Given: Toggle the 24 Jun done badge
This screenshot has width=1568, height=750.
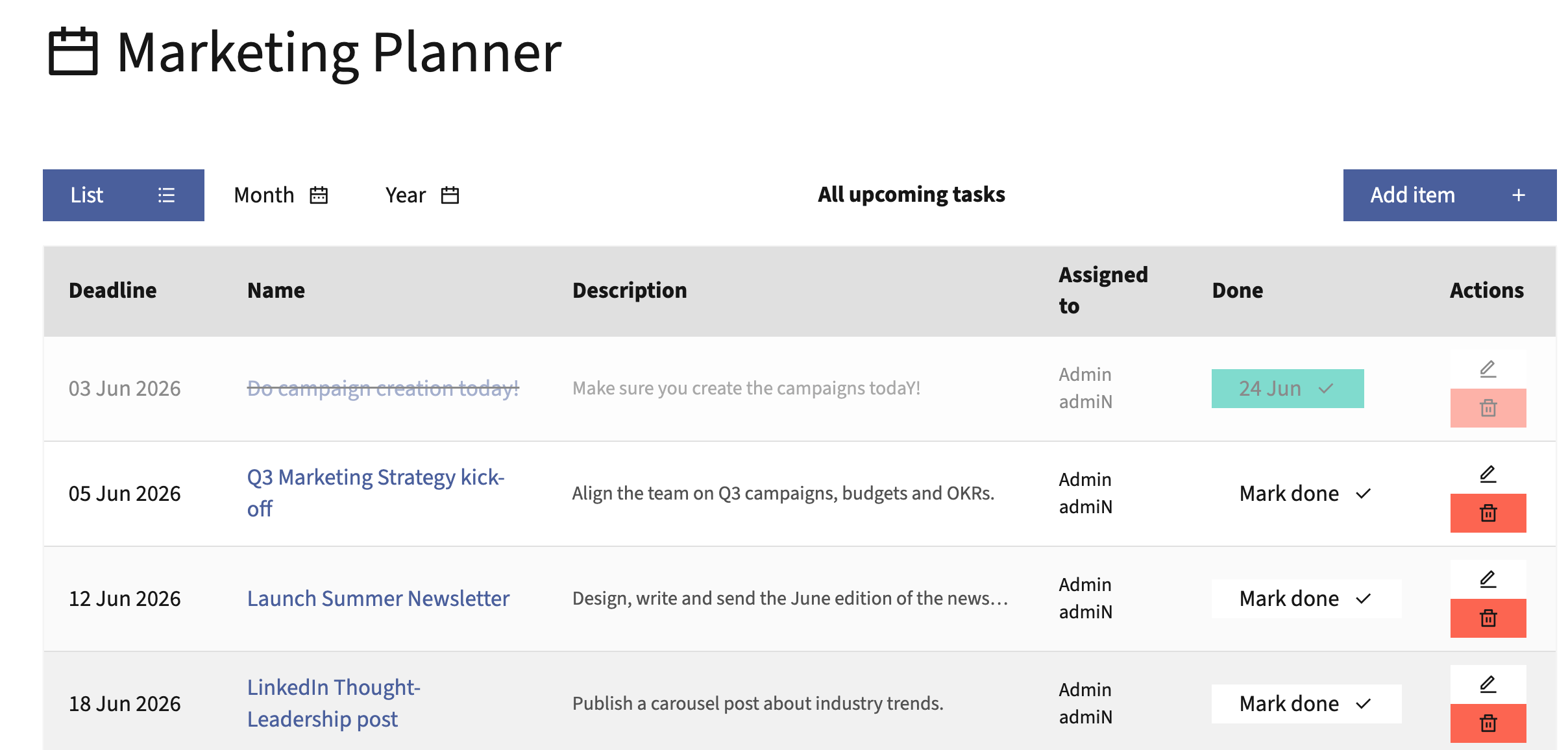Looking at the screenshot, I should pyautogui.click(x=1288, y=389).
